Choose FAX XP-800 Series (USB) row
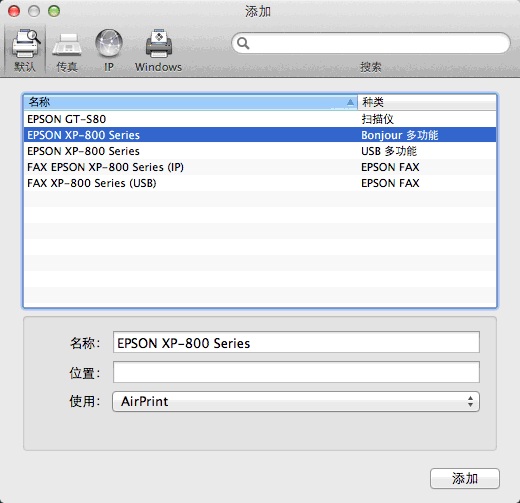Screen dimensions: 520x503 (x=260, y=183)
